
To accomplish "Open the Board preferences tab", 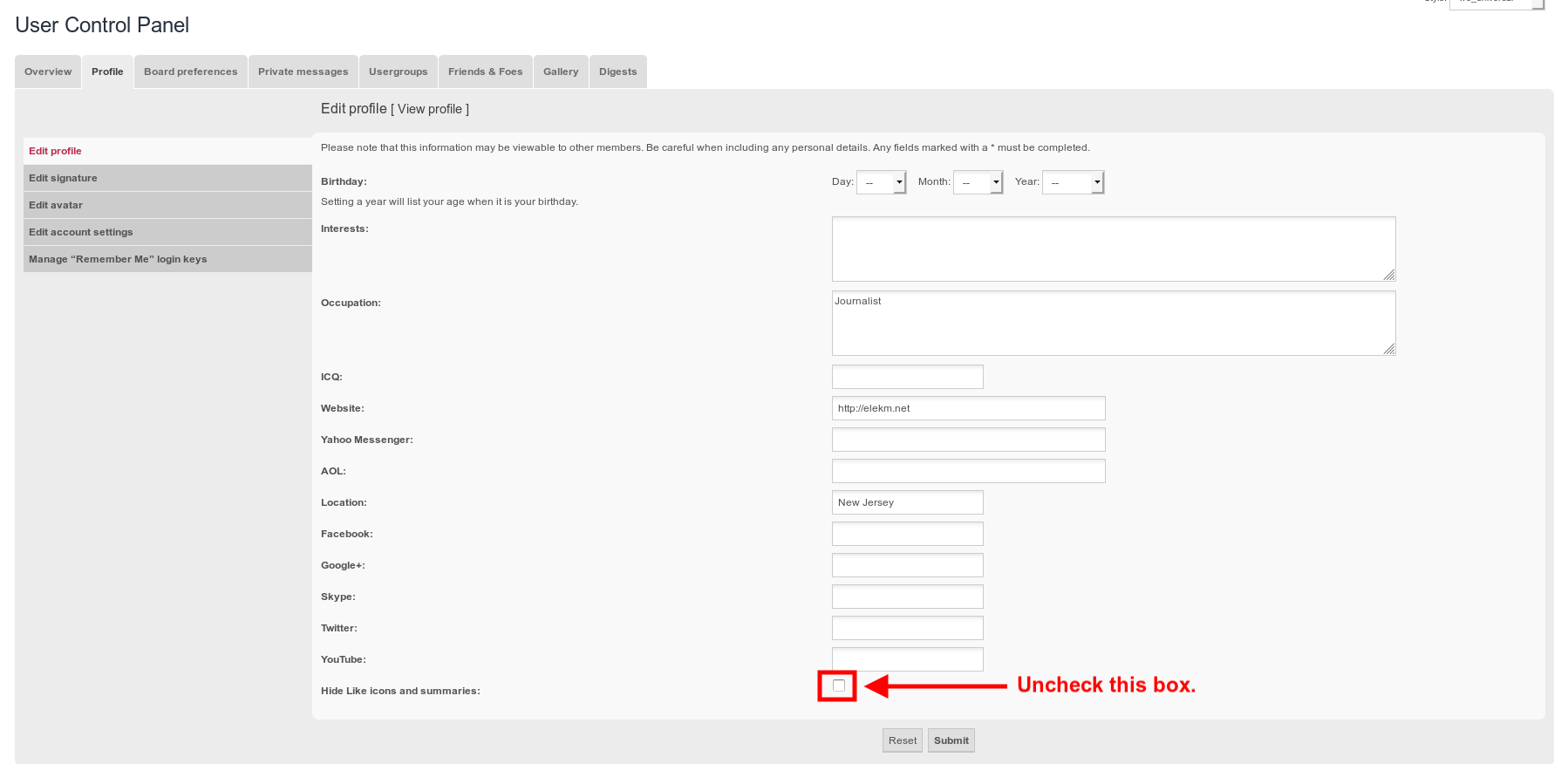I will click(190, 72).
